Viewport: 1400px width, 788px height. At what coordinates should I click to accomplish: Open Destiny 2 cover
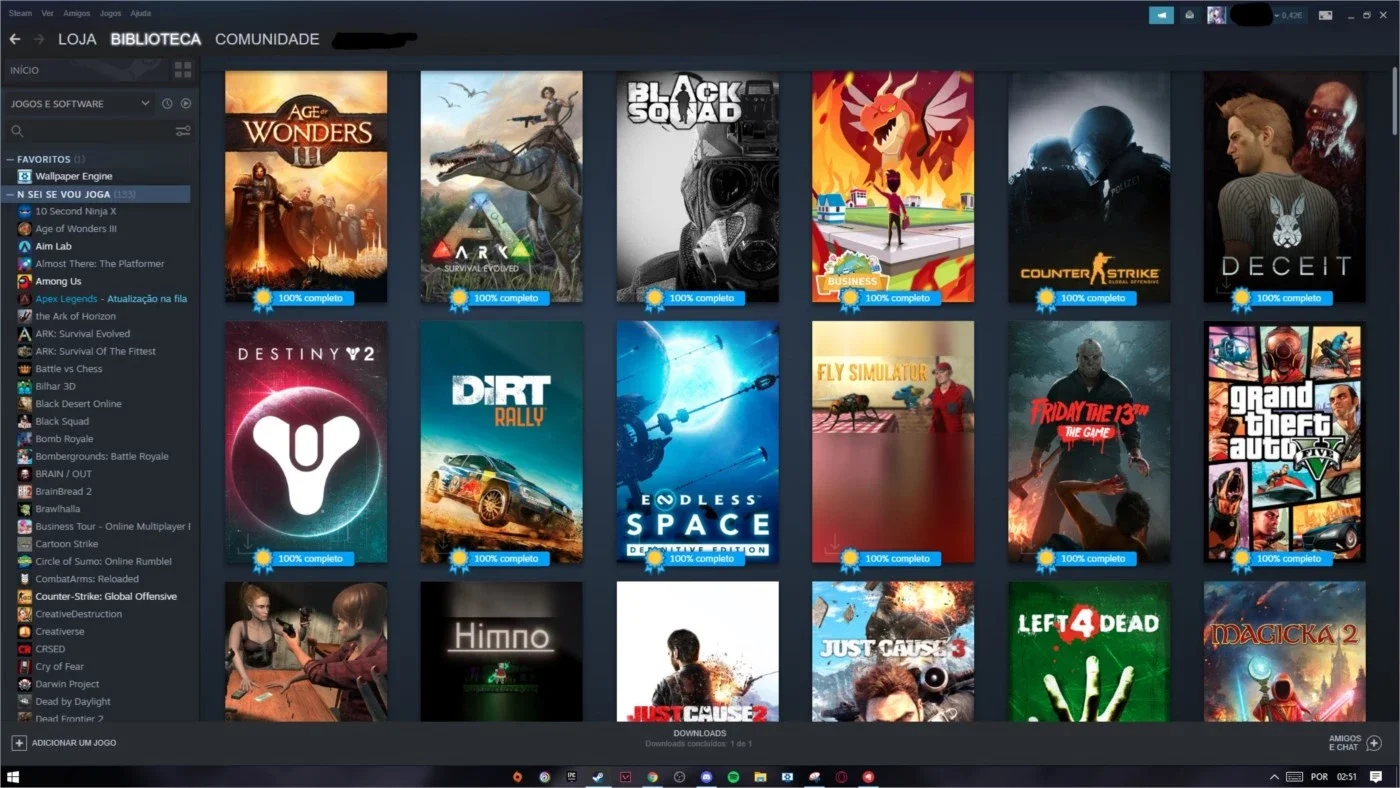point(306,442)
